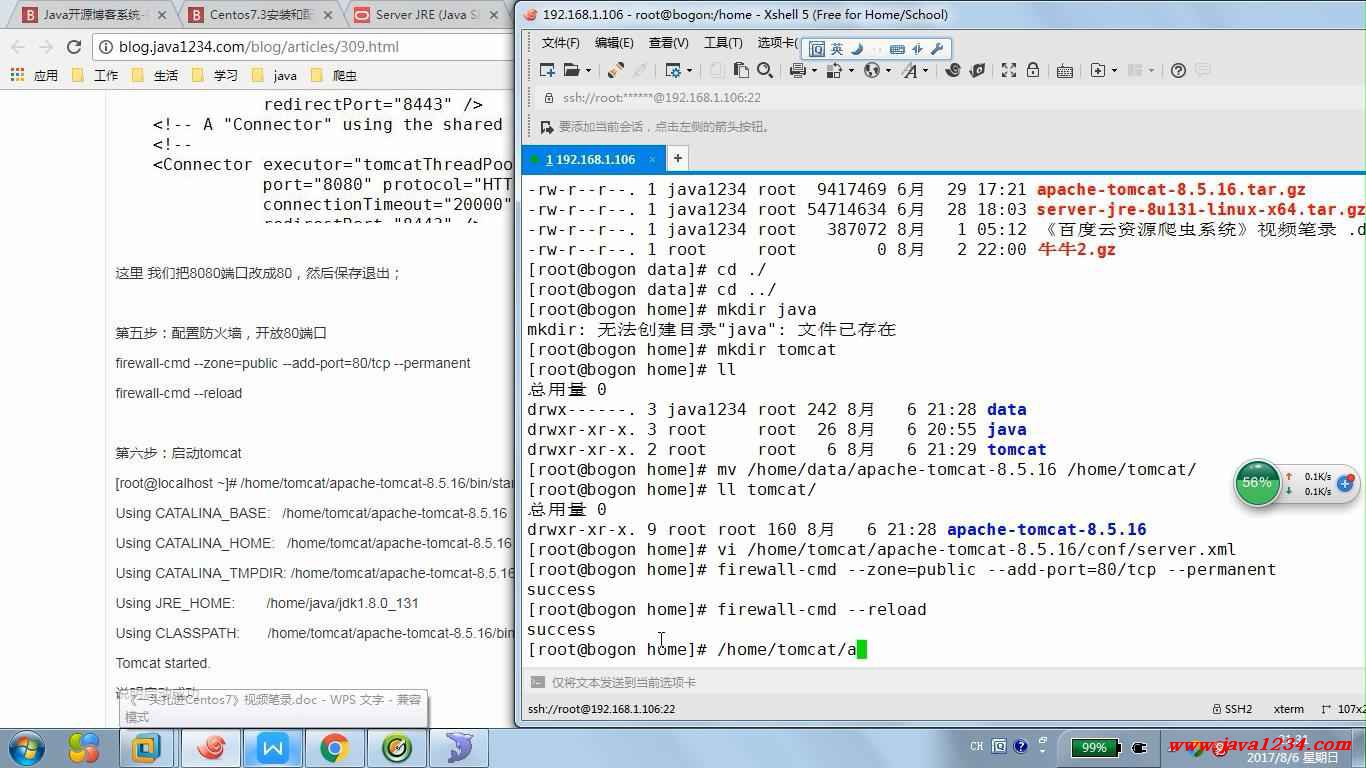Viewport: 1366px width, 768px height.
Task: Open 应用 apps shortcut in bookmarks bar
Action: point(34,75)
